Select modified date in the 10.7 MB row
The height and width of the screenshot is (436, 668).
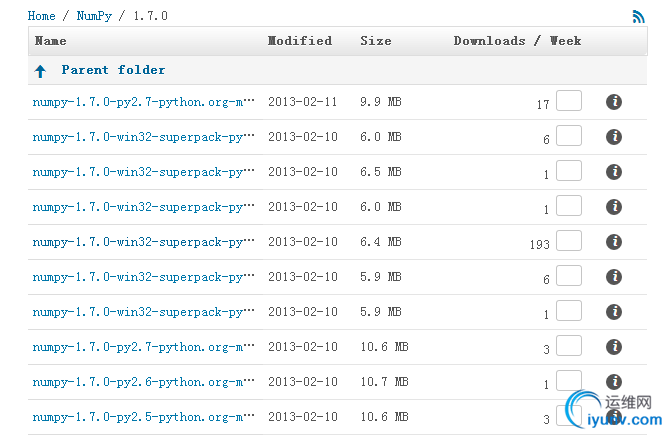[x=302, y=381]
